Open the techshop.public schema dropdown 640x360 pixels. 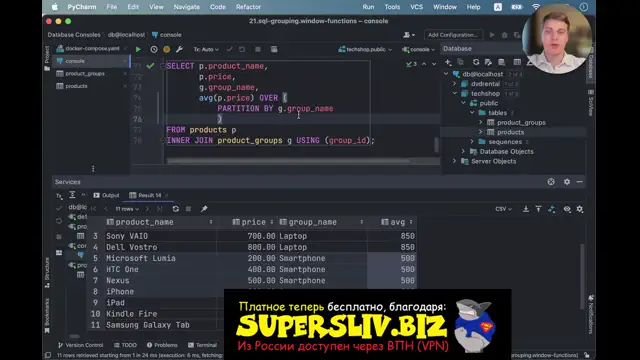click(365, 49)
